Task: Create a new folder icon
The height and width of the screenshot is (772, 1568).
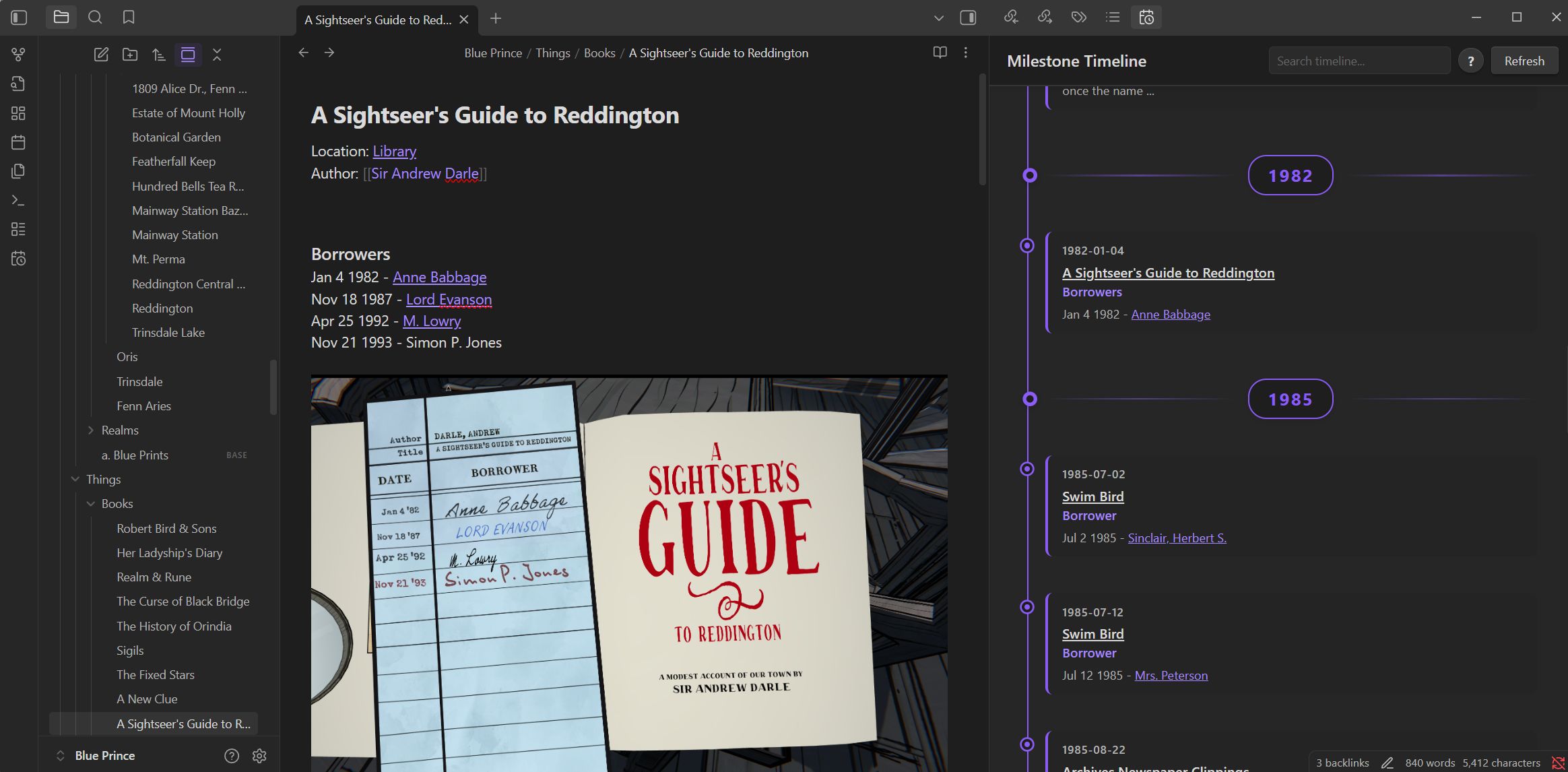Action: [130, 55]
